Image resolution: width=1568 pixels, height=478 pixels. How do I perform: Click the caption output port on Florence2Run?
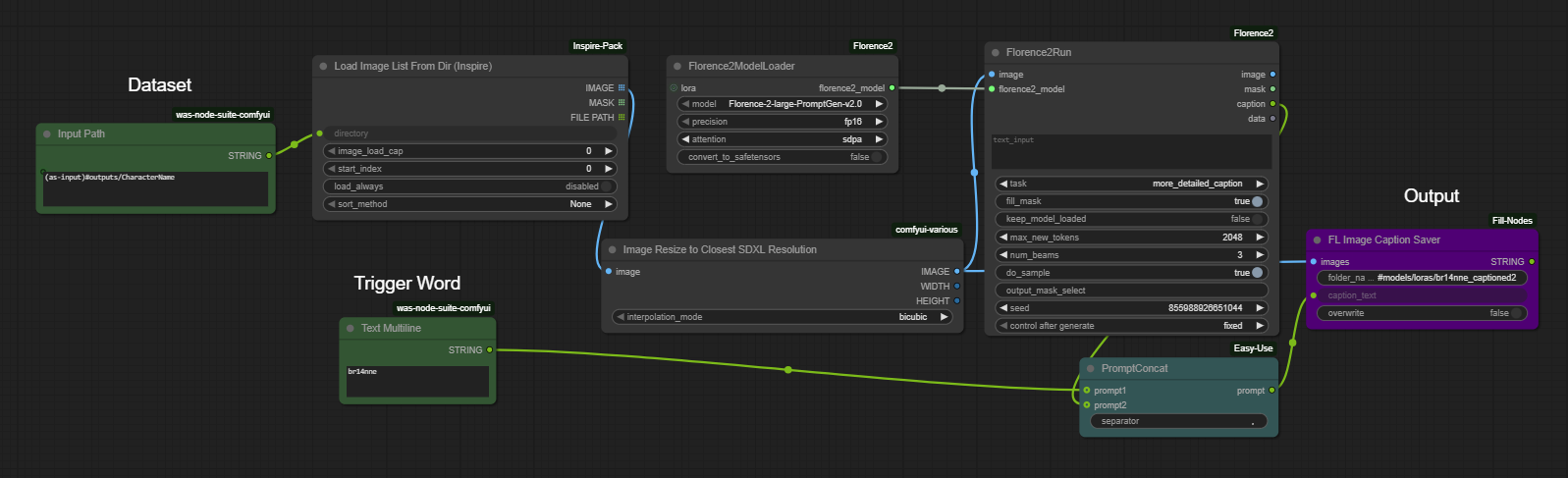click(1272, 104)
